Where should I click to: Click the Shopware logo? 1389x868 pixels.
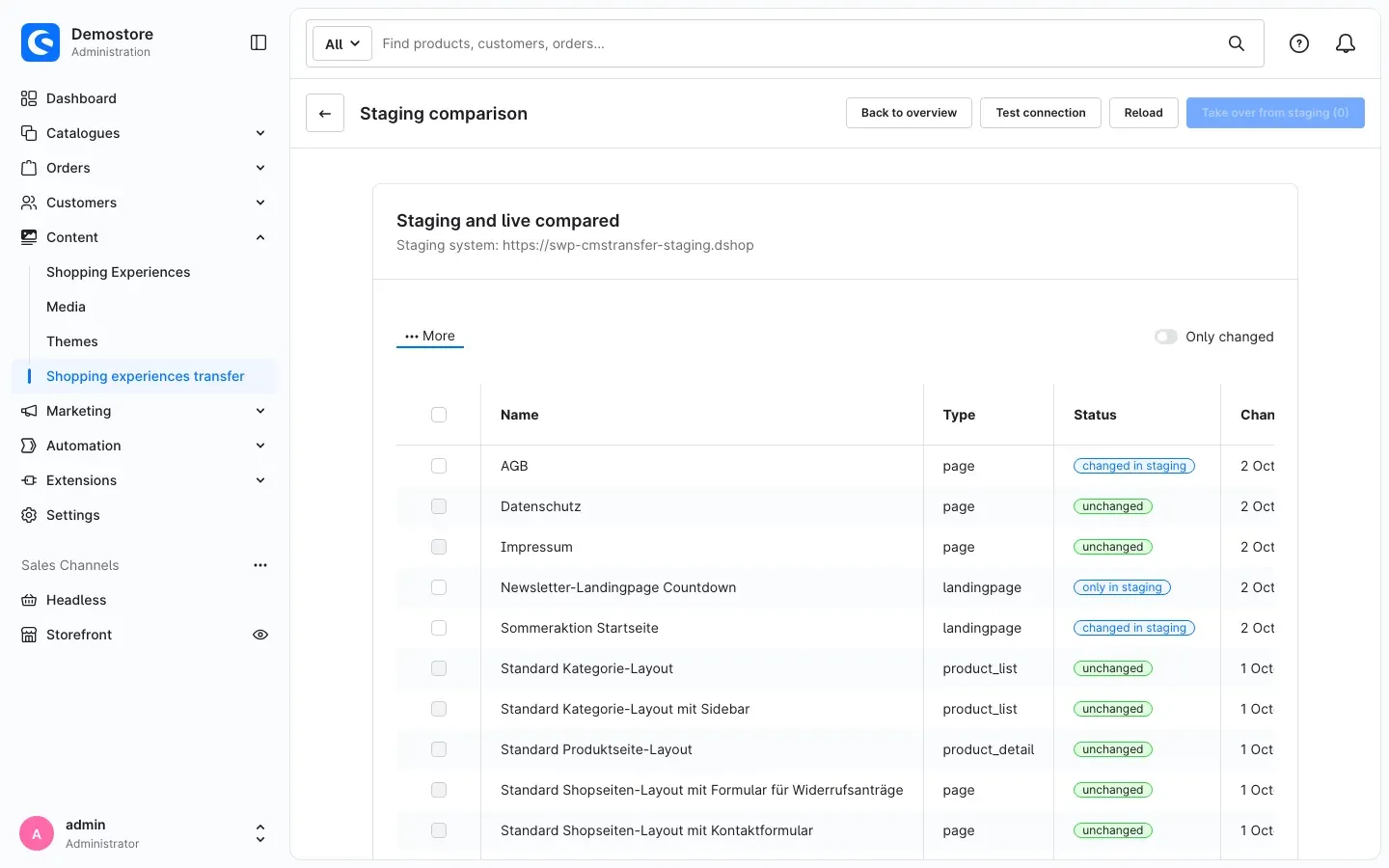pyautogui.click(x=41, y=42)
